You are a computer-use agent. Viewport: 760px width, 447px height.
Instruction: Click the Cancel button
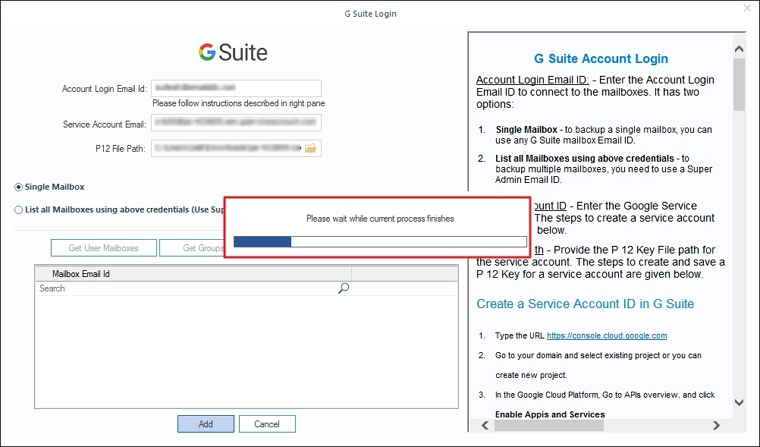pyautogui.click(x=267, y=424)
